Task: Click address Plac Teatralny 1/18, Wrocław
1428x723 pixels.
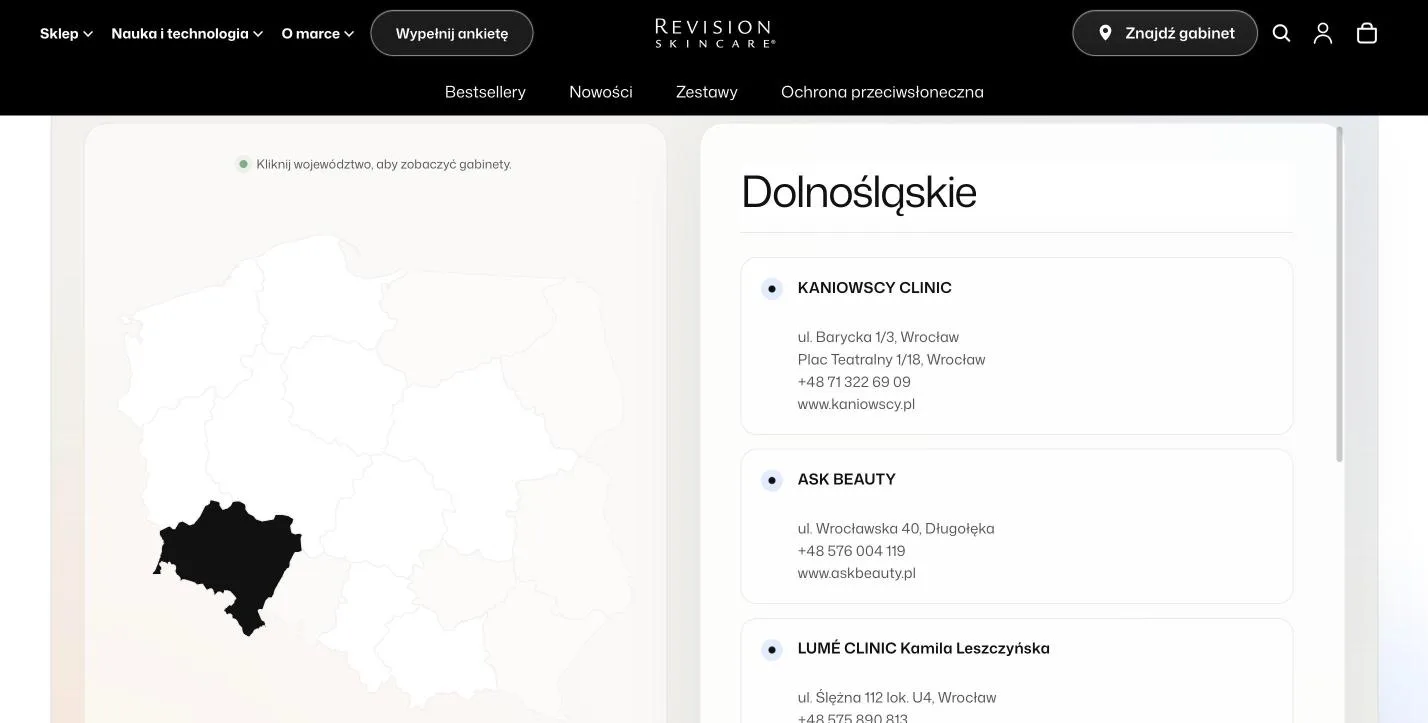Action: pos(892,359)
